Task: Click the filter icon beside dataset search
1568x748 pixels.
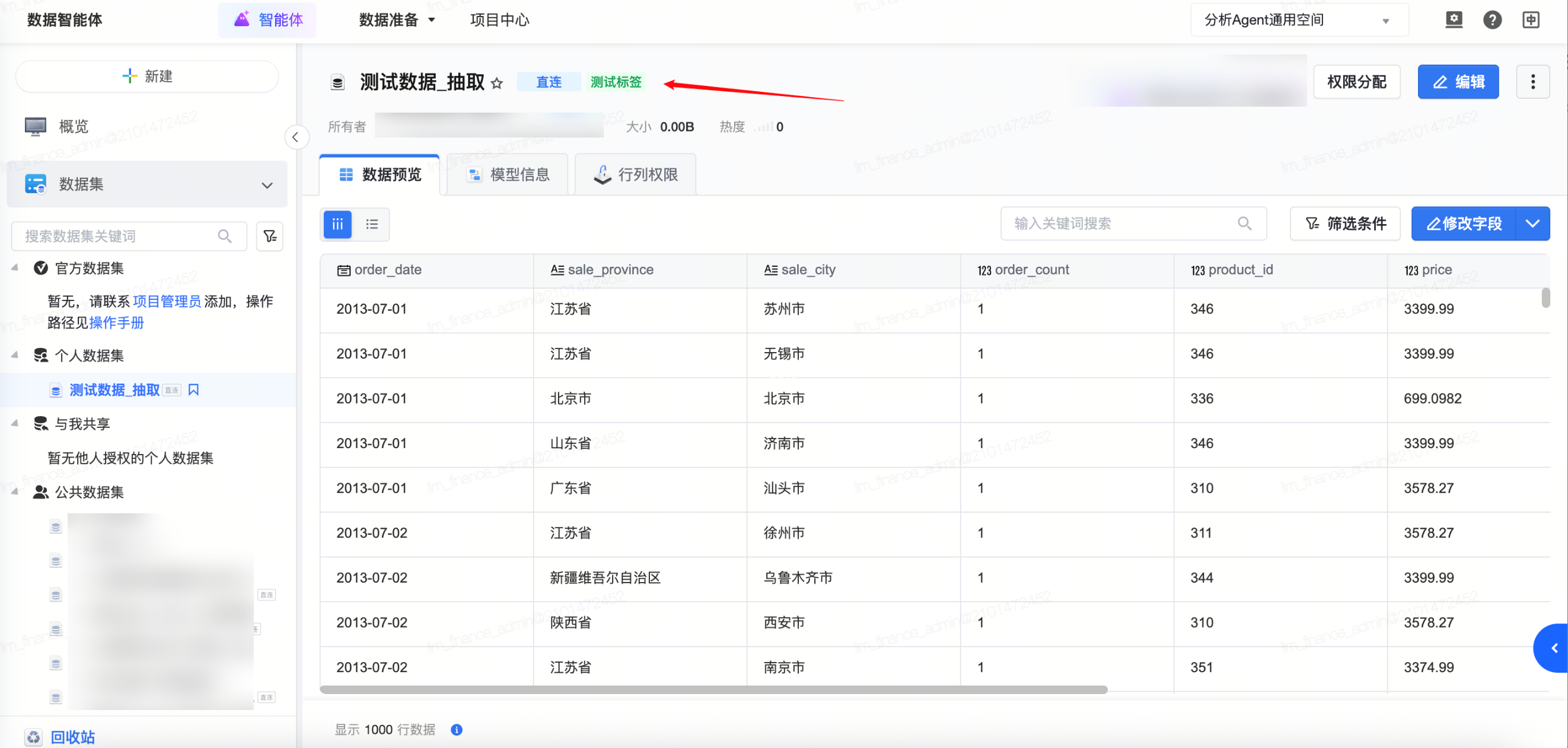Action: (270, 236)
